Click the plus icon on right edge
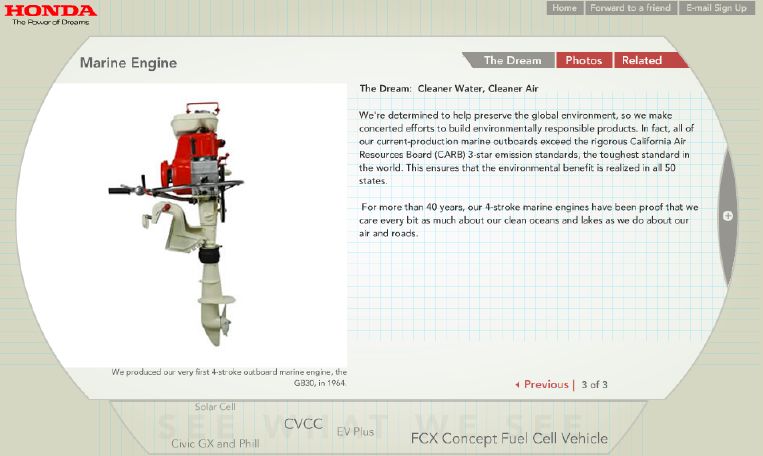The width and height of the screenshot is (763, 456). point(728,215)
